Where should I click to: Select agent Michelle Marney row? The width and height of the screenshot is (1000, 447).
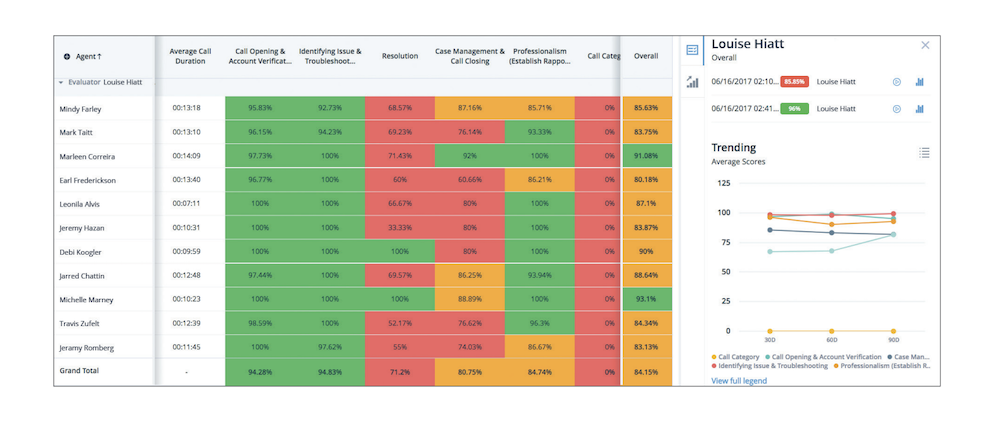point(84,300)
